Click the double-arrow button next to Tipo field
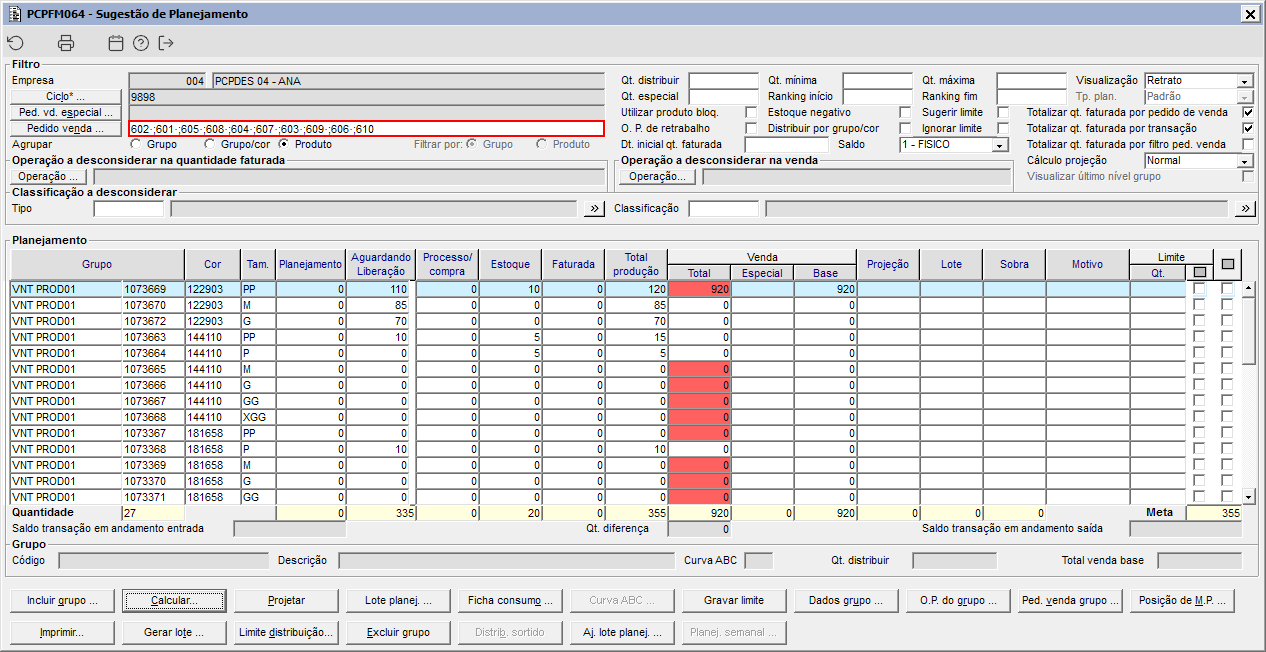This screenshot has width=1266, height=652. [x=595, y=209]
